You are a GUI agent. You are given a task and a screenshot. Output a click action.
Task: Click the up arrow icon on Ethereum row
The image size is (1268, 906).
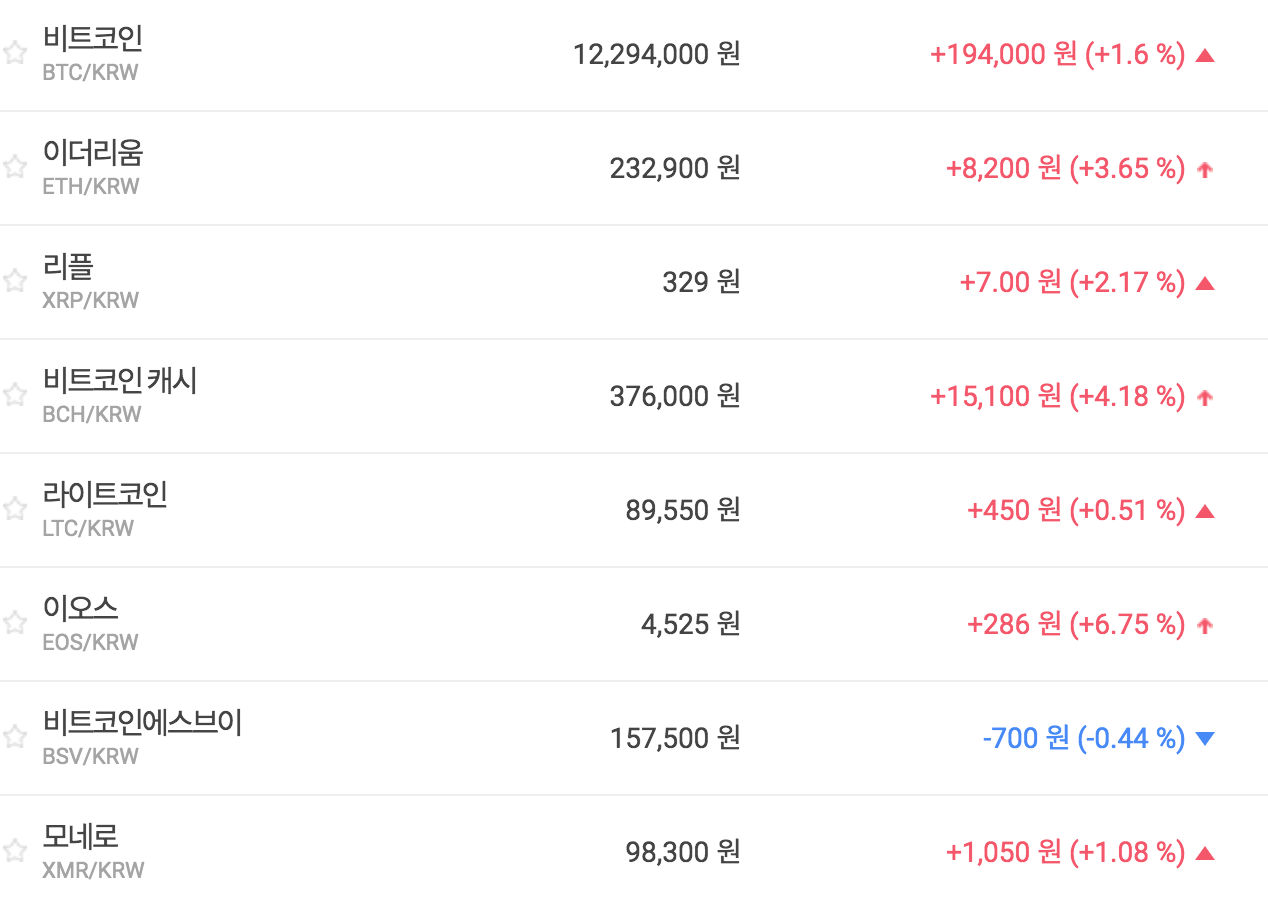(1205, 170)
